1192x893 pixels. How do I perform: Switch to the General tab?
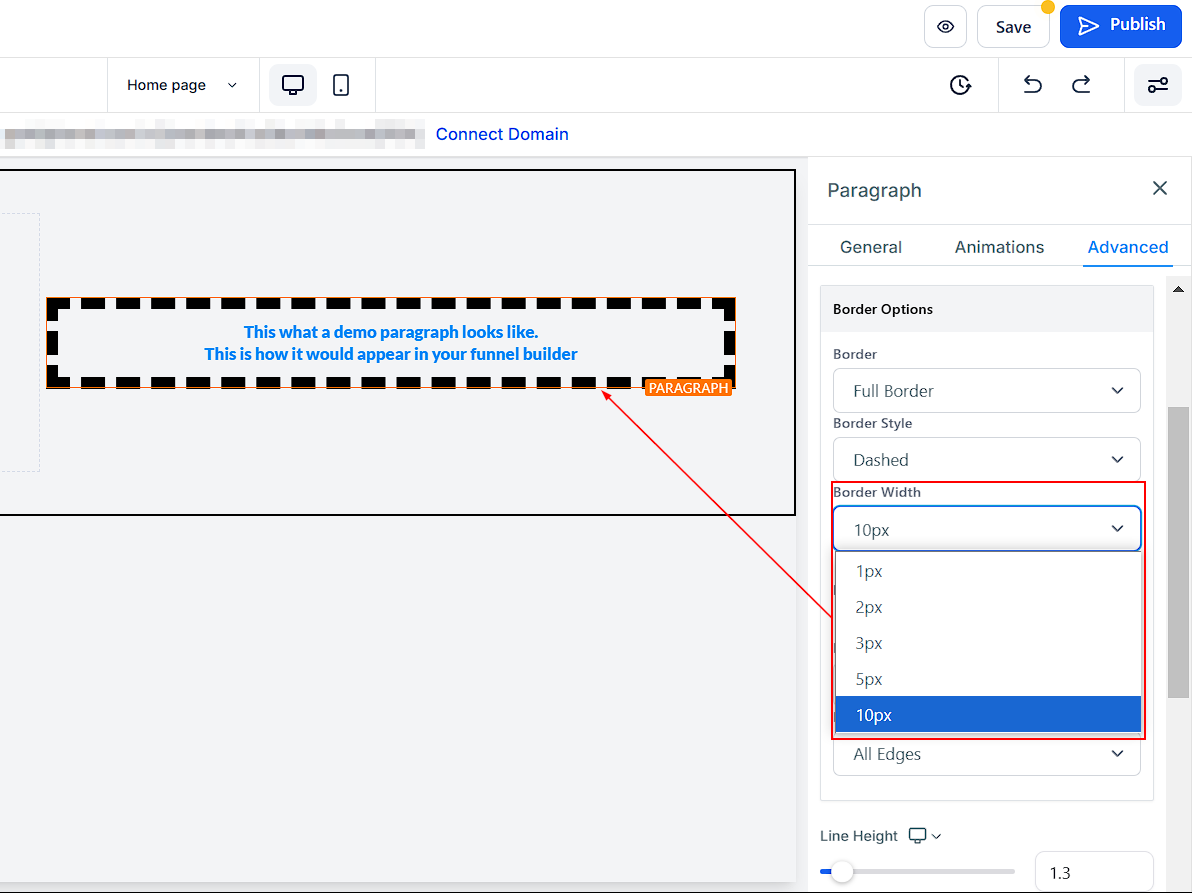[x=870, y=247]
